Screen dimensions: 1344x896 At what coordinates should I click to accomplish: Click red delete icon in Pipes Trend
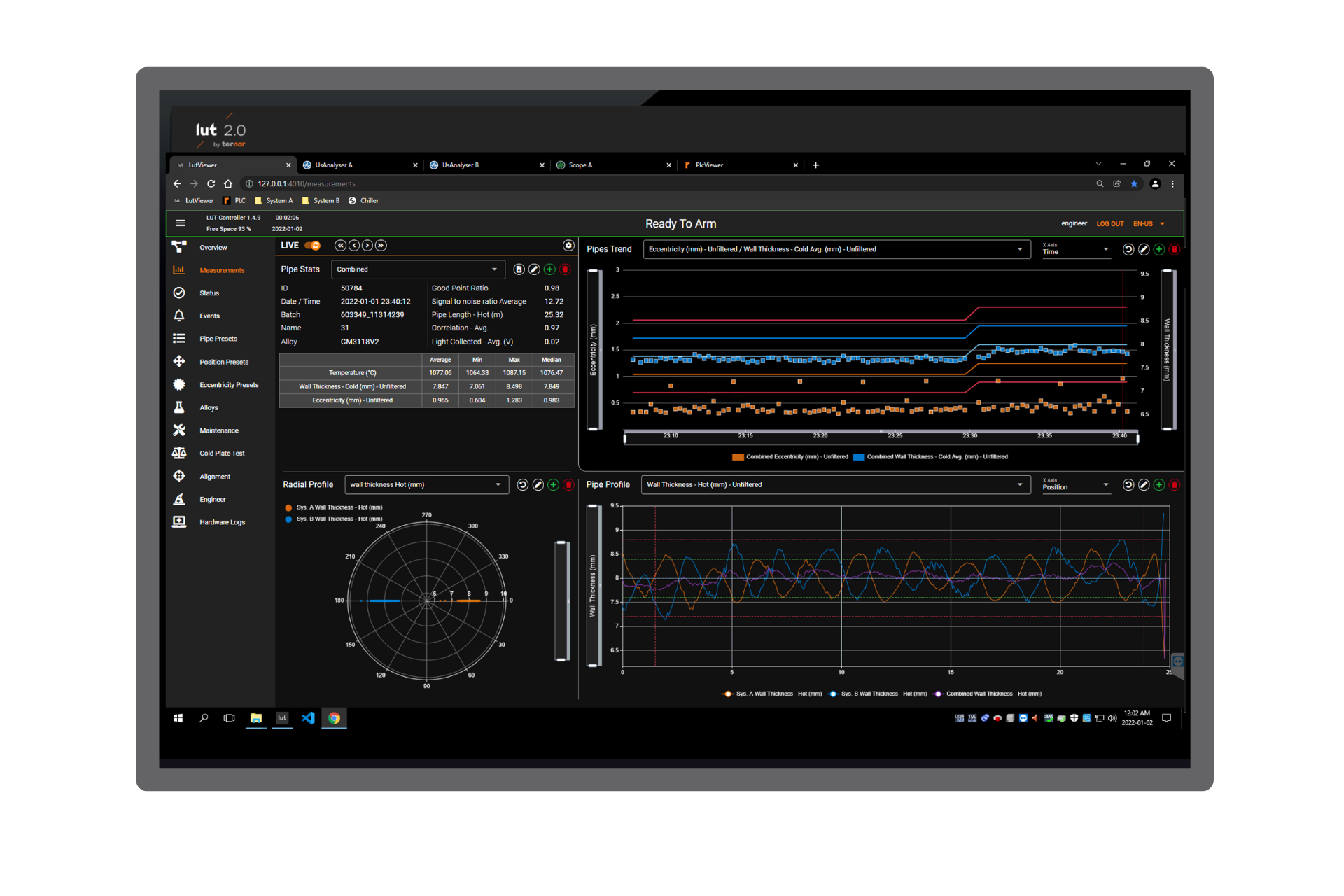[x=1175, y=250]
